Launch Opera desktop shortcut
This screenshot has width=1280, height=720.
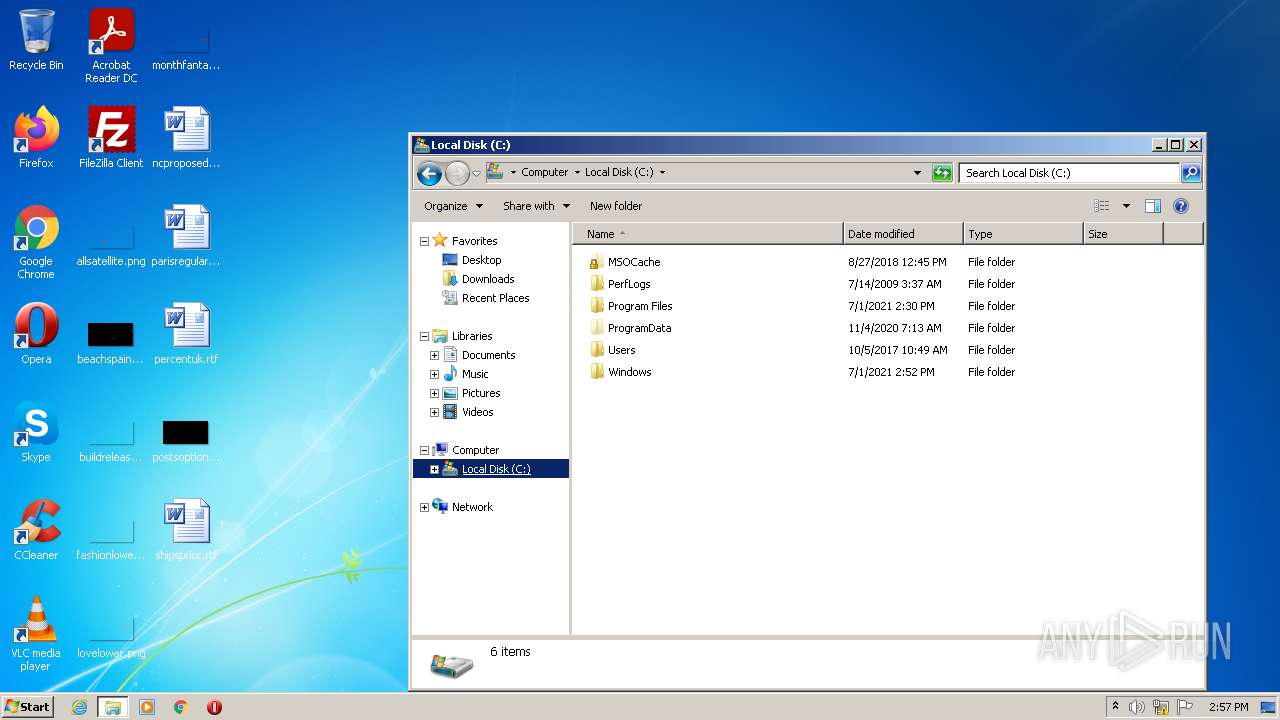[36, 334]
